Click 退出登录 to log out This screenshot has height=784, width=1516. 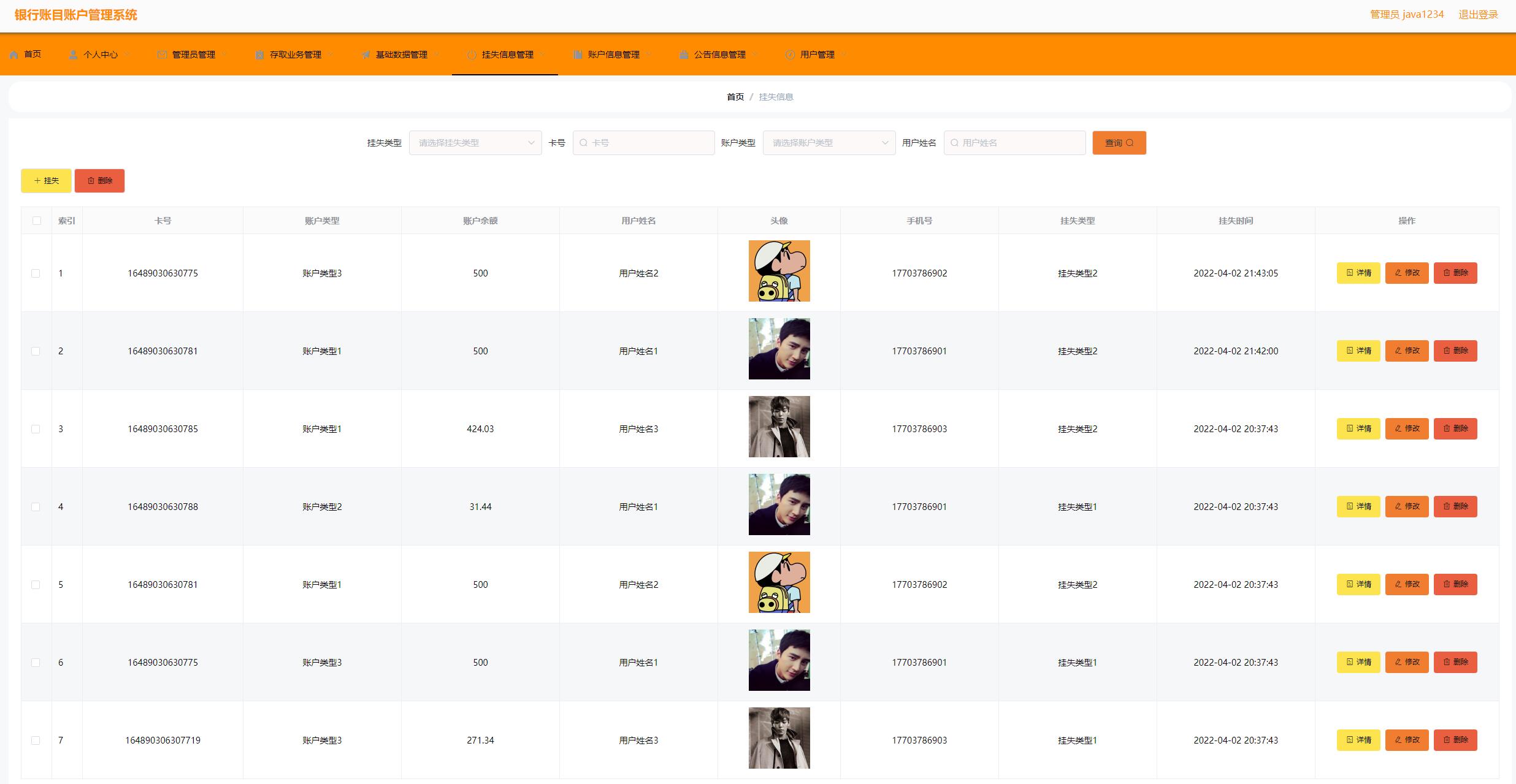[1478, 15]
